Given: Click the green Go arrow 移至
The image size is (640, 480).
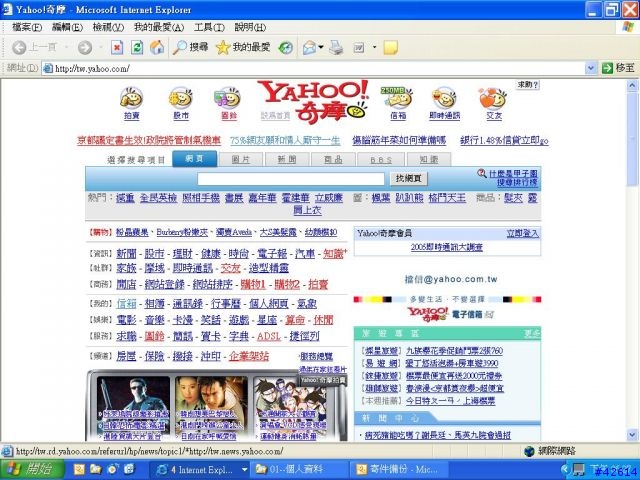Looking at the screenshot, I should 619,68.
